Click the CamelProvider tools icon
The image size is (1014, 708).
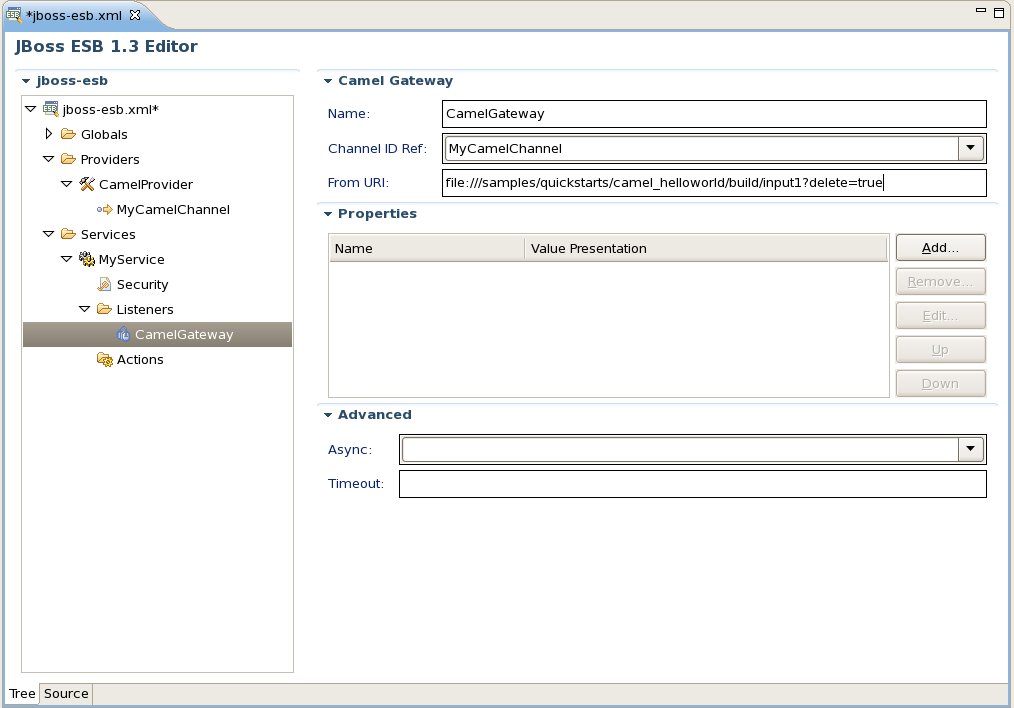tap(87, 184)
